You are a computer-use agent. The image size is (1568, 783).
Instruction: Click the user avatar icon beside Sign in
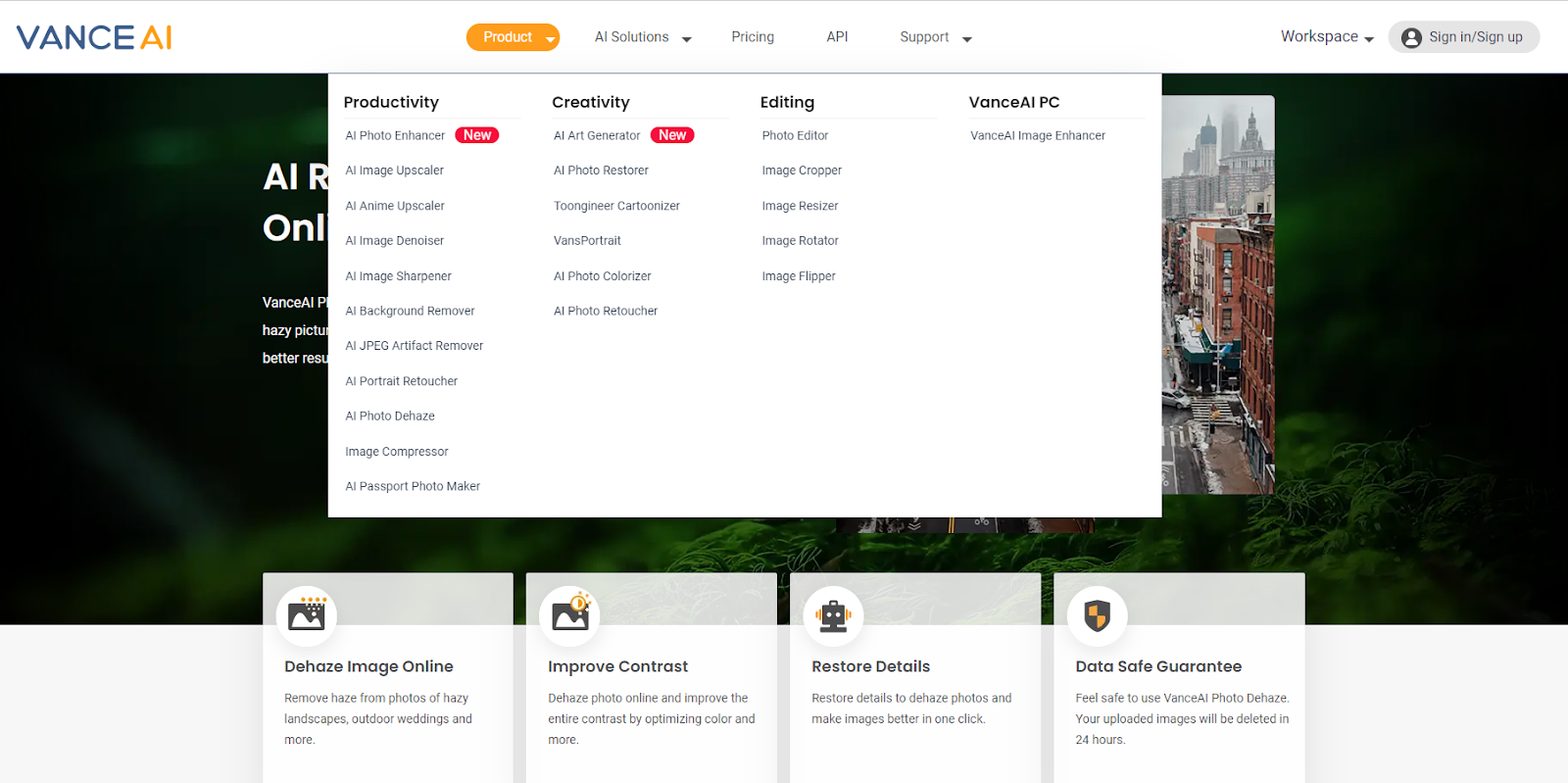tap(1411, 37)
